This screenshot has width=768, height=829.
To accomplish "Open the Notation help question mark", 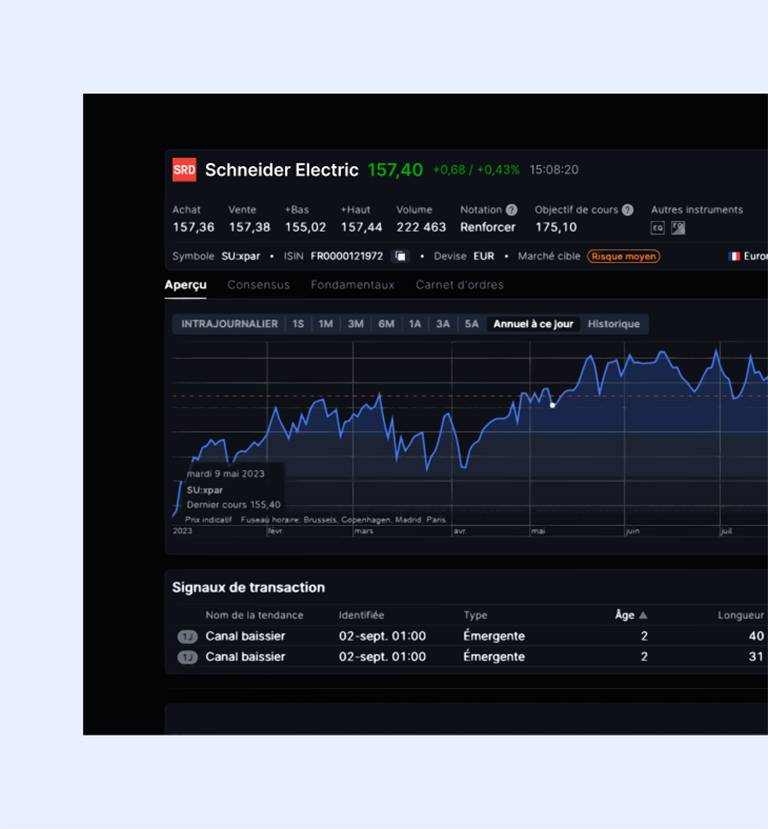I will (x=511, y=210).
